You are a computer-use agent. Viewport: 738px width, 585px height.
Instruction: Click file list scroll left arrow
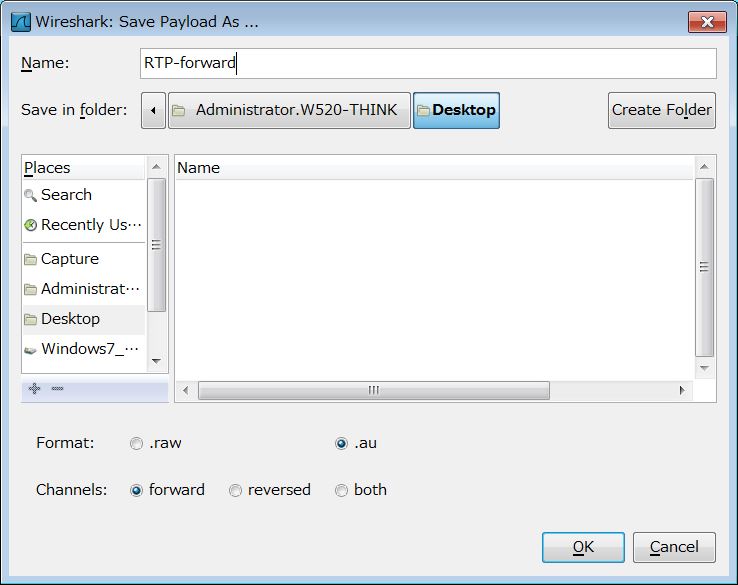coord(186,390)
